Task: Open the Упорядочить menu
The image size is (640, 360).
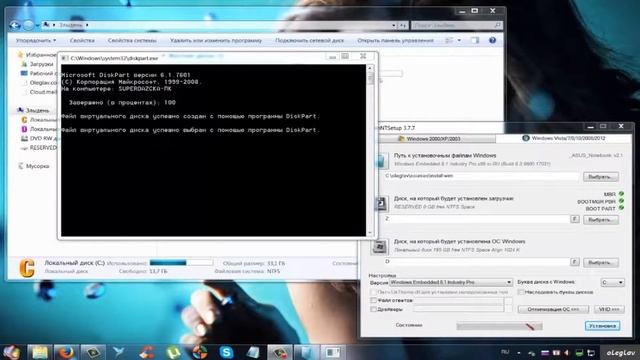Action: coord(36,40)
